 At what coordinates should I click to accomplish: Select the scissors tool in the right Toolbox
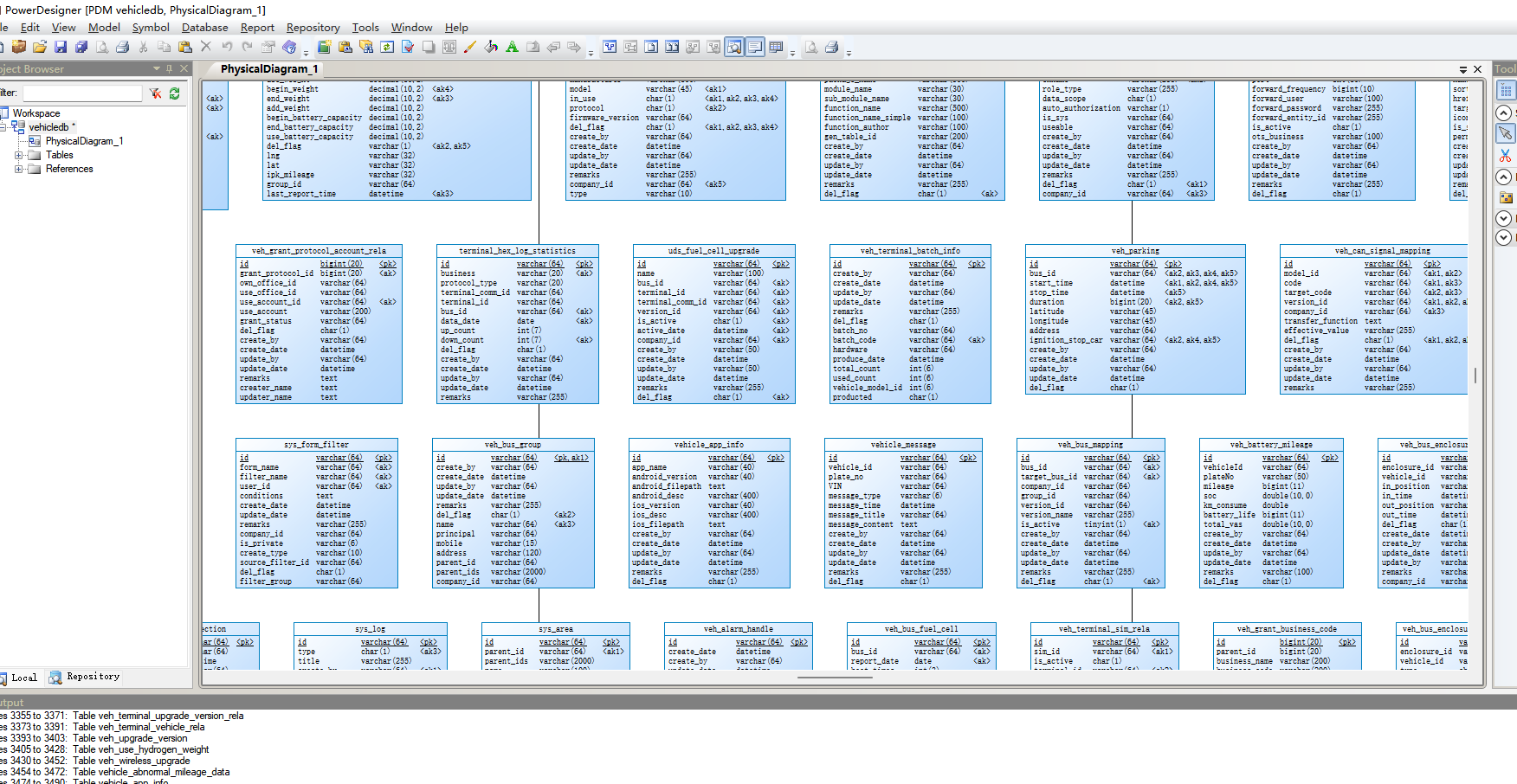click(1505, 154)
